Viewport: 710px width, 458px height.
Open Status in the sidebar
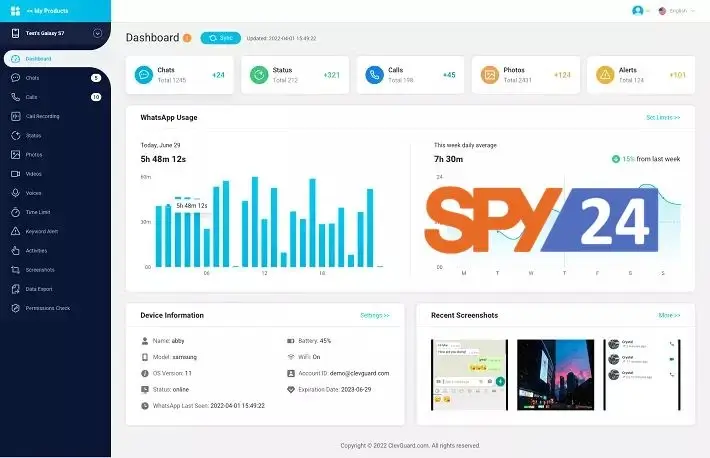click(55, 135)
